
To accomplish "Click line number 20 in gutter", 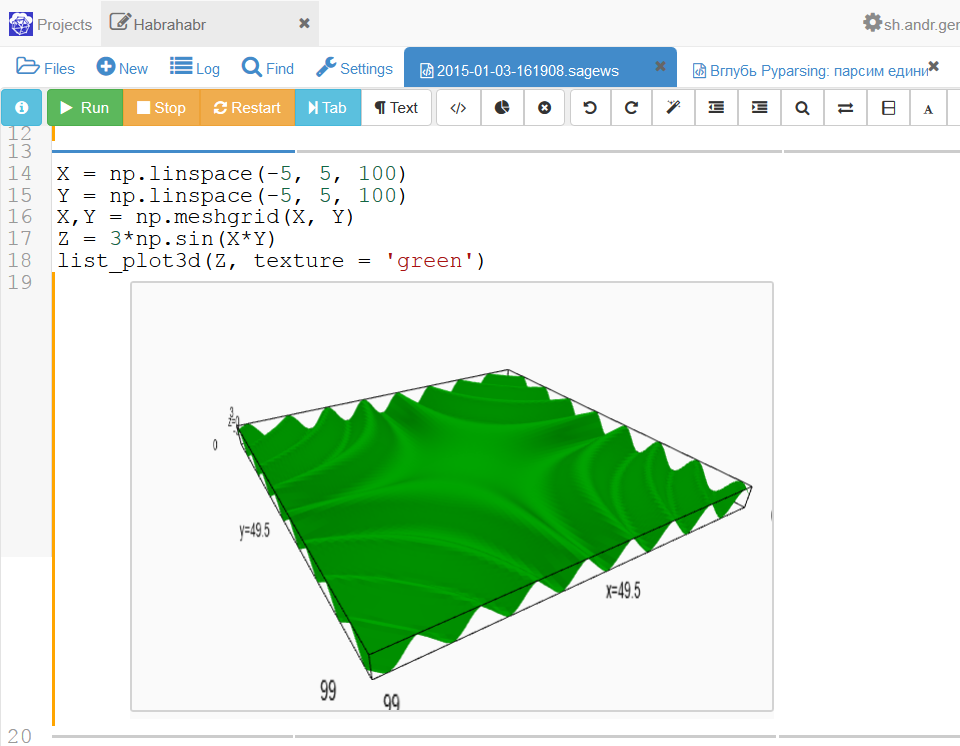I will click(20, 736).
